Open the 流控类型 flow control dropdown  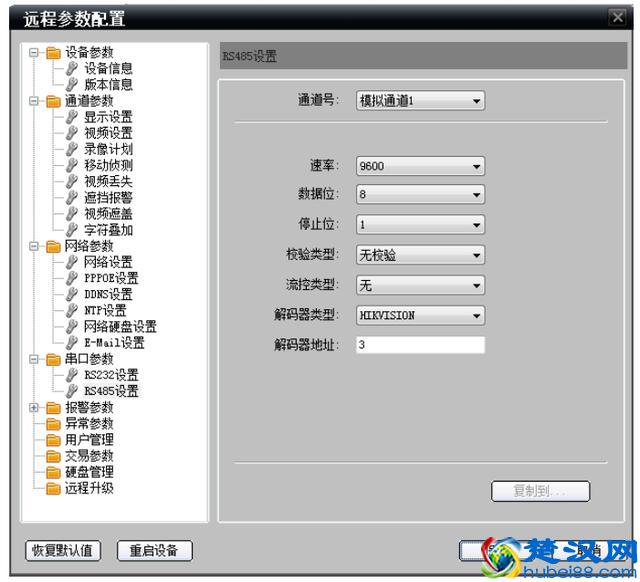point(420,285)
